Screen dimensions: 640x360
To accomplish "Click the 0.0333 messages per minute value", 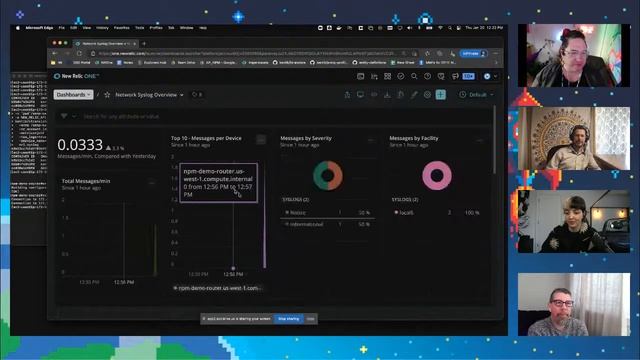I will [80, 145].
